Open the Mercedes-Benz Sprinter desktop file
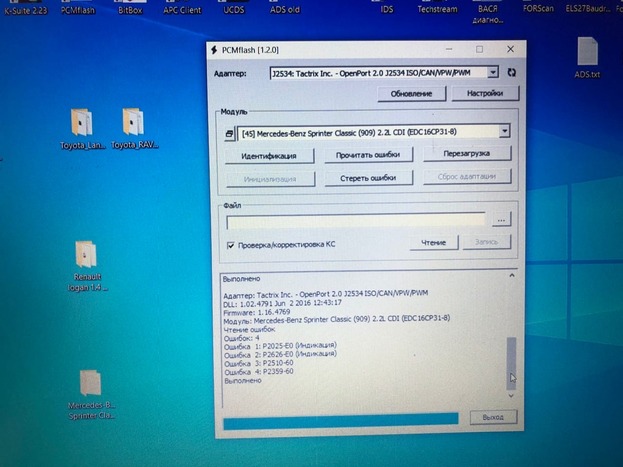623x467 pixels. click(x=90, y=385)
